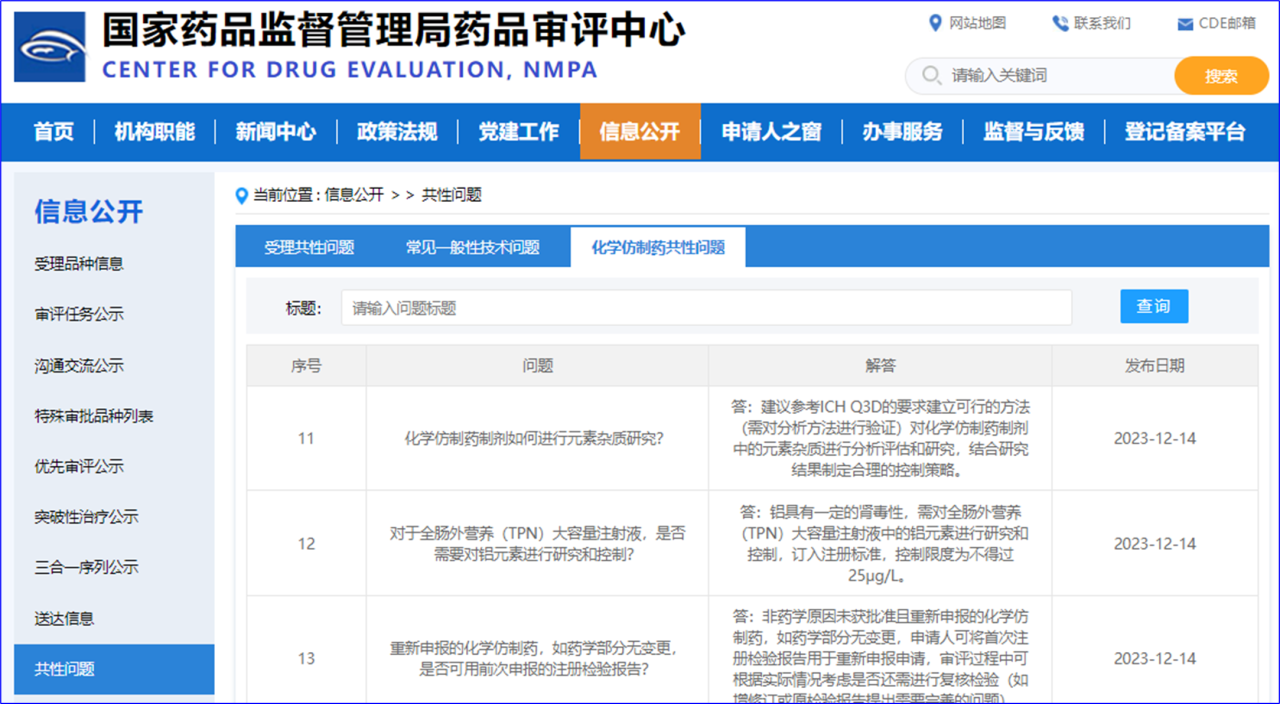Click row number 11
Screen dimensions: 1280x704
[306, 438]
